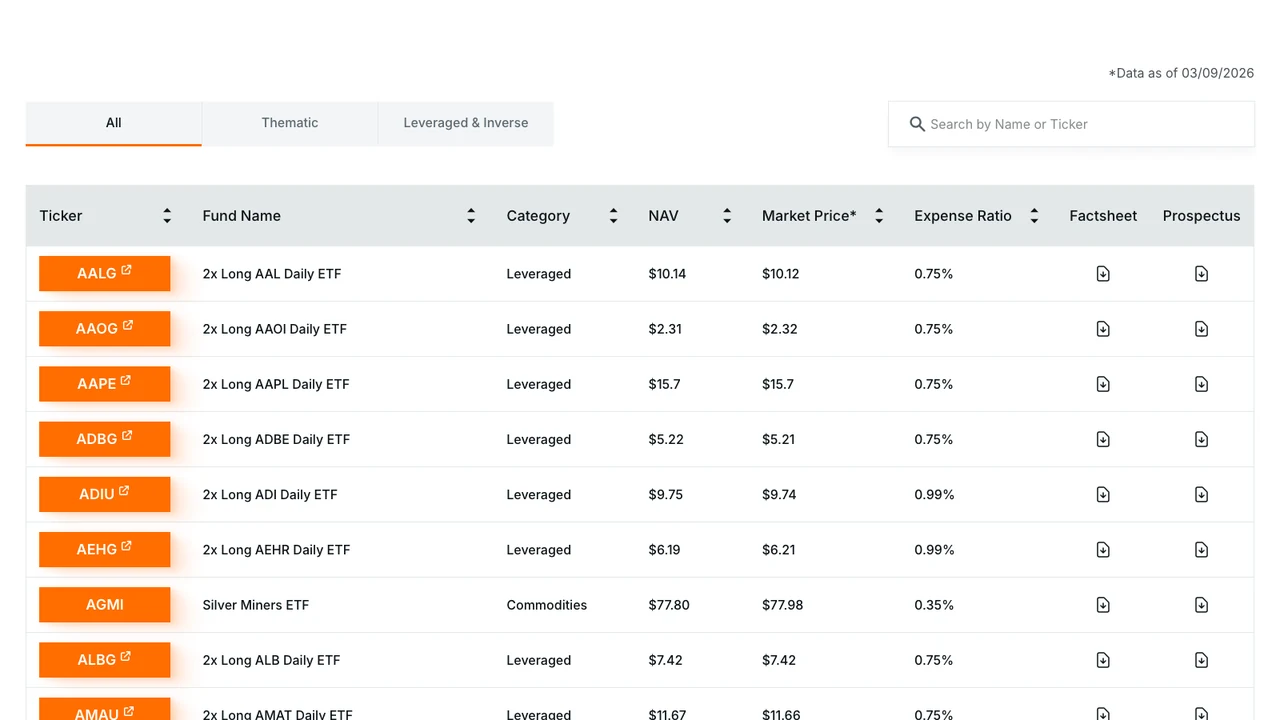Download the AALG factsheet
The image size is (1280, 720).
[x=1103, y=274]
